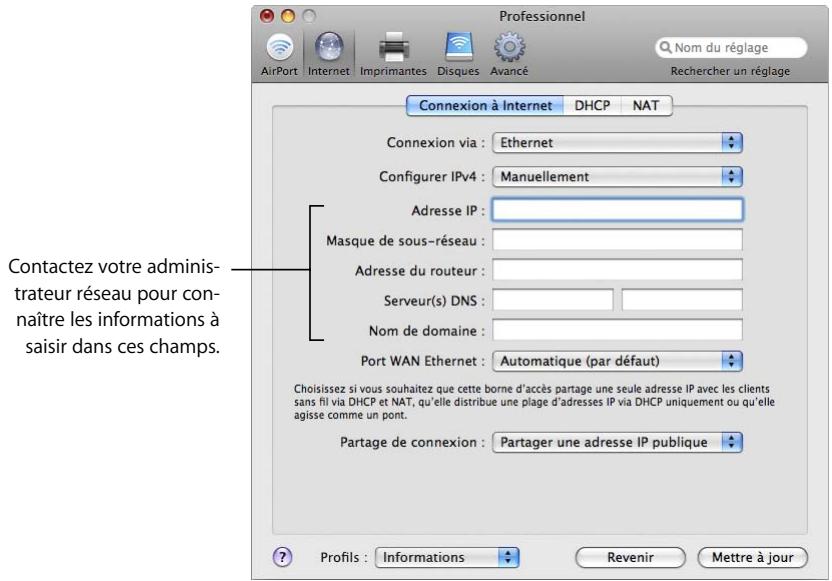Click the Partage de connexion label
Screen dimensions: 832x581
(412, 443)
